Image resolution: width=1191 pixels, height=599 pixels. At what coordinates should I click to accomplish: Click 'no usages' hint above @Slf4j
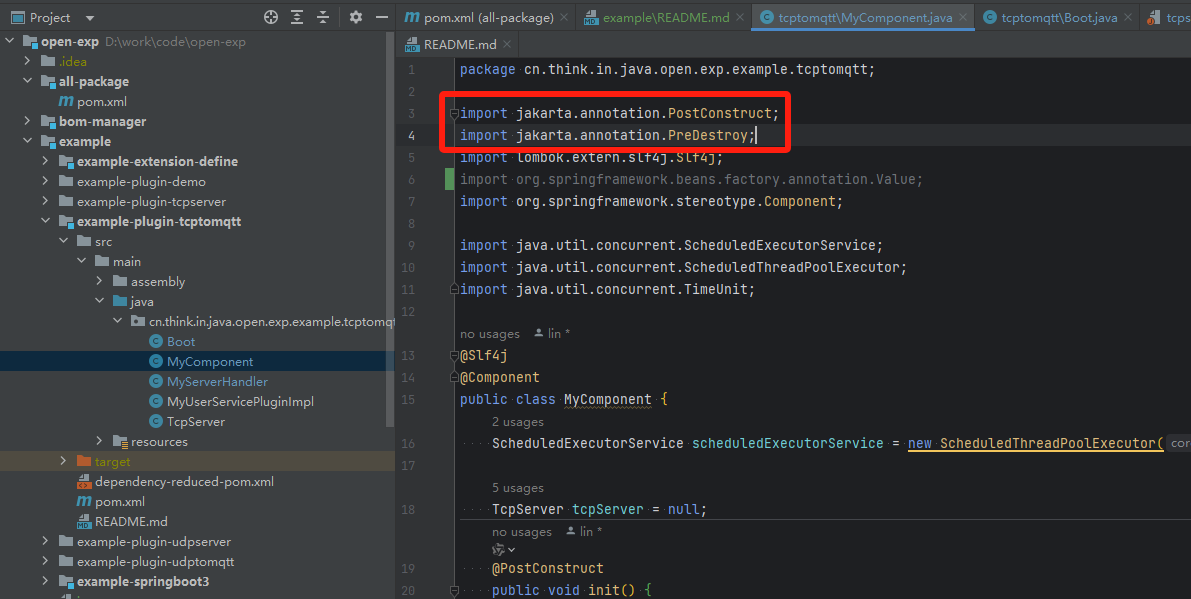pyautogui.click(x=490, y=334)
